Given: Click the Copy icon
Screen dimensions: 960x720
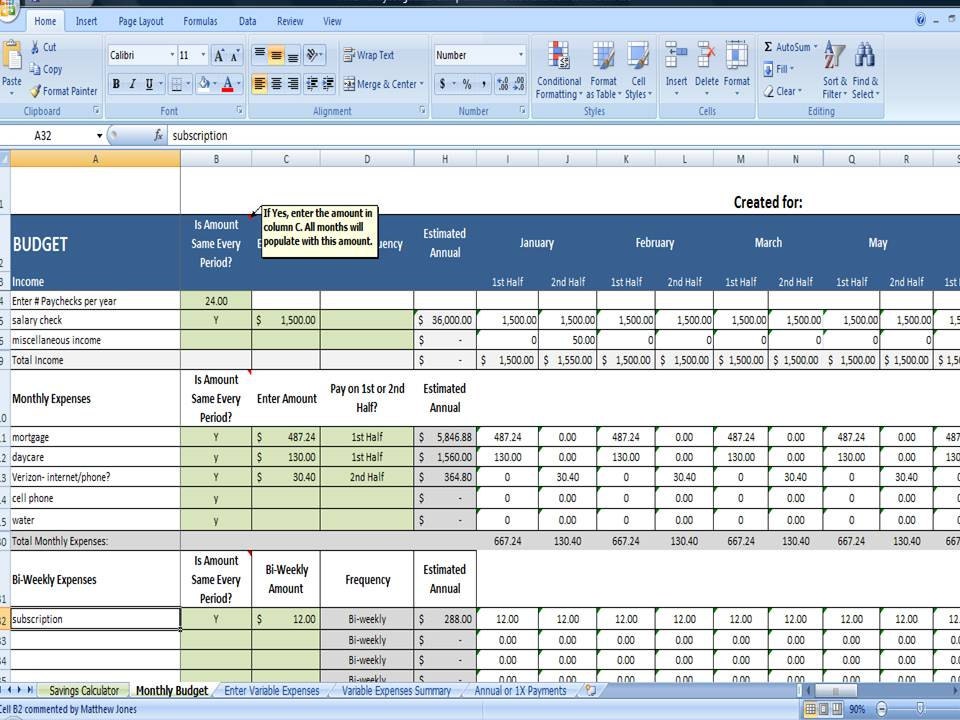Looking at the screenshot, I should point(35,69).
